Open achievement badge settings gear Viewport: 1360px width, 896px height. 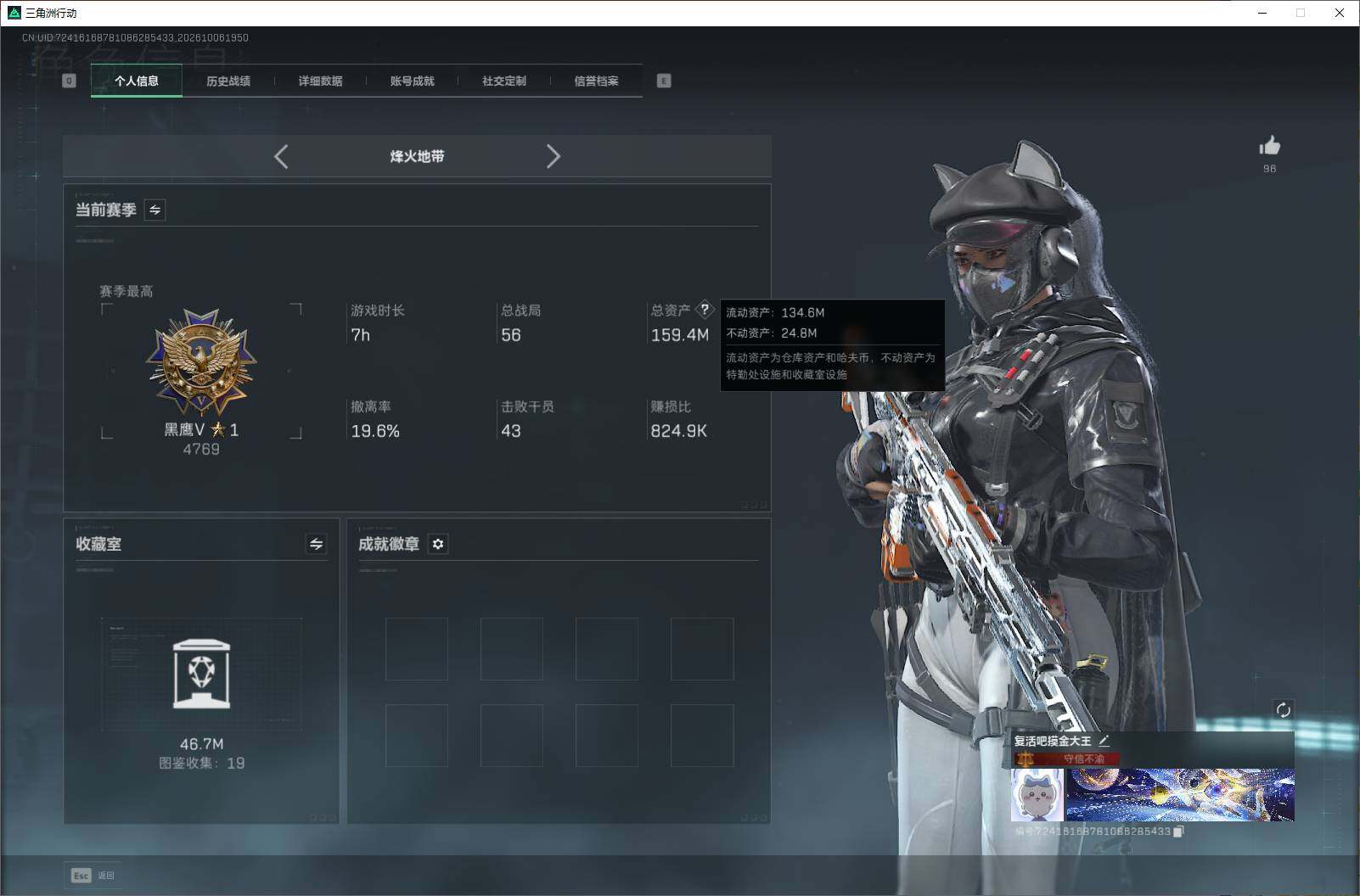pos(438,544)
